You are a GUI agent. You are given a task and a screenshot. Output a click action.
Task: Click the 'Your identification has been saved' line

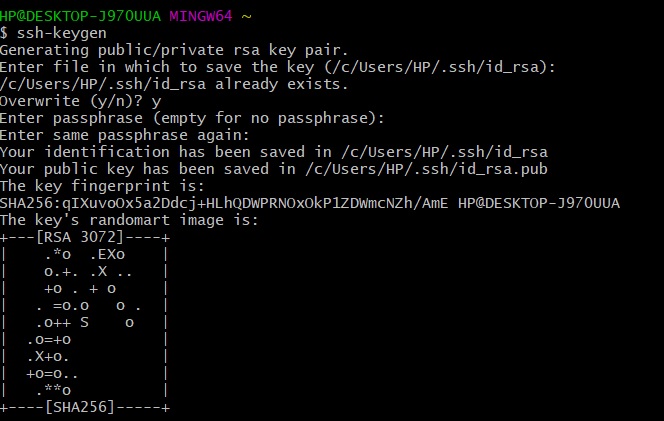[x=274, y=152]
